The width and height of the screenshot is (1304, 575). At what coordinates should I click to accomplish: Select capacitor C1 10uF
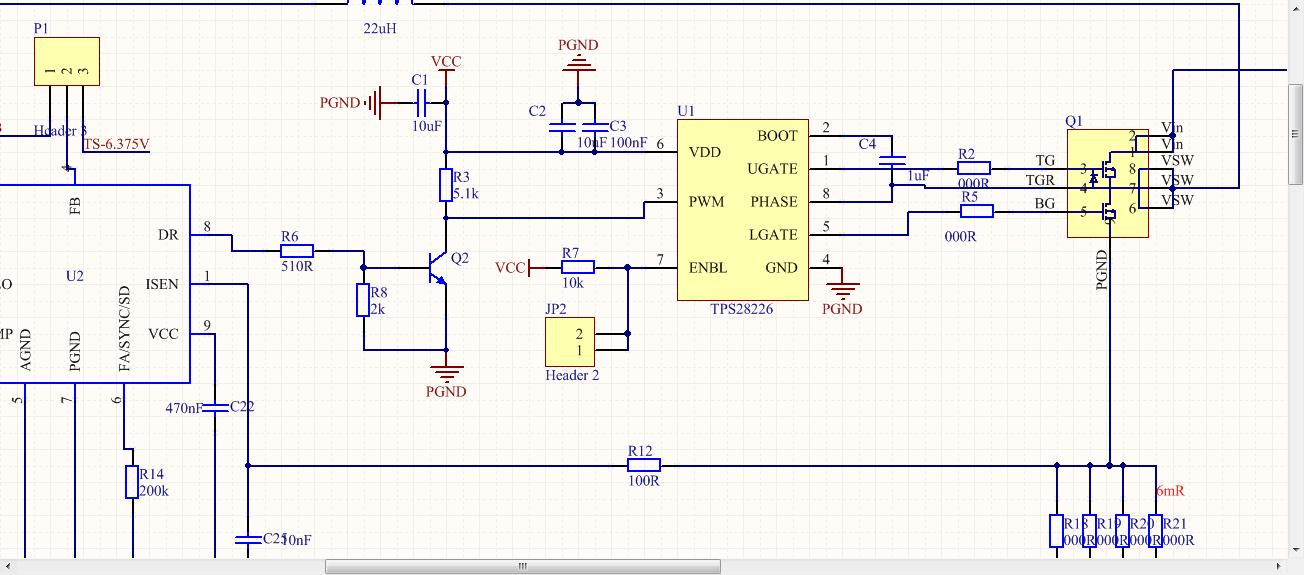pos(421,101)
